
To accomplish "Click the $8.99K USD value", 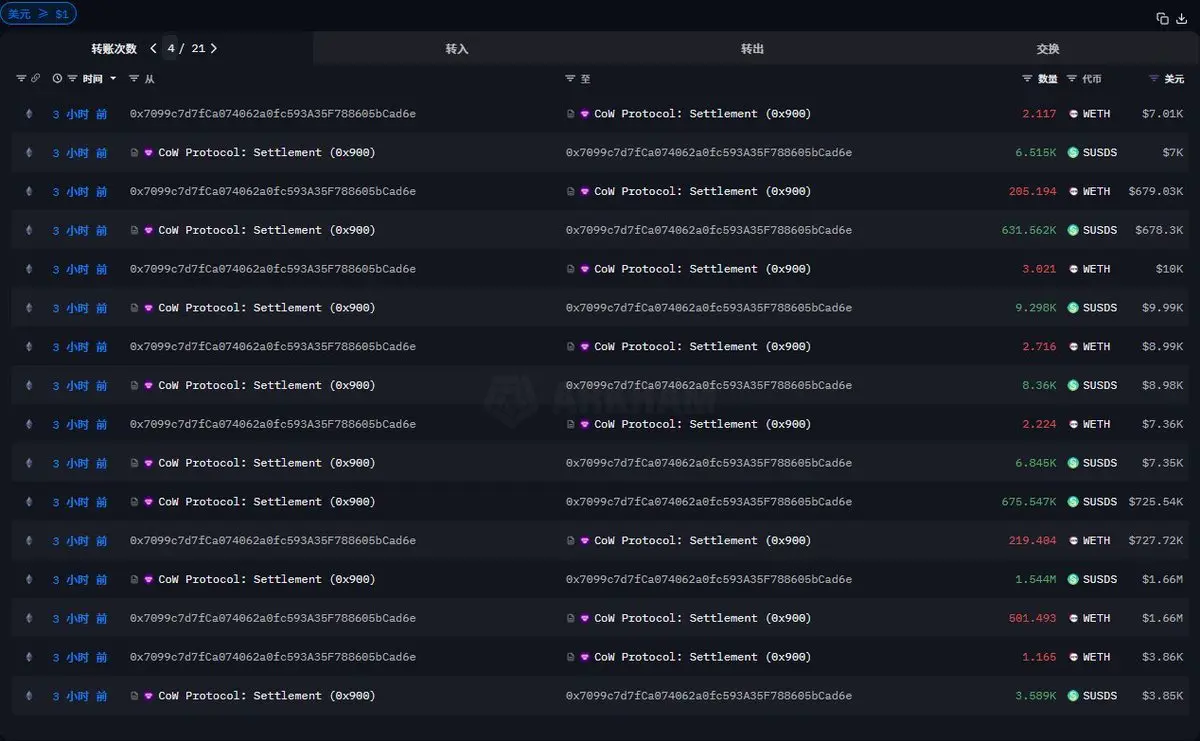I will (1163, 347).
